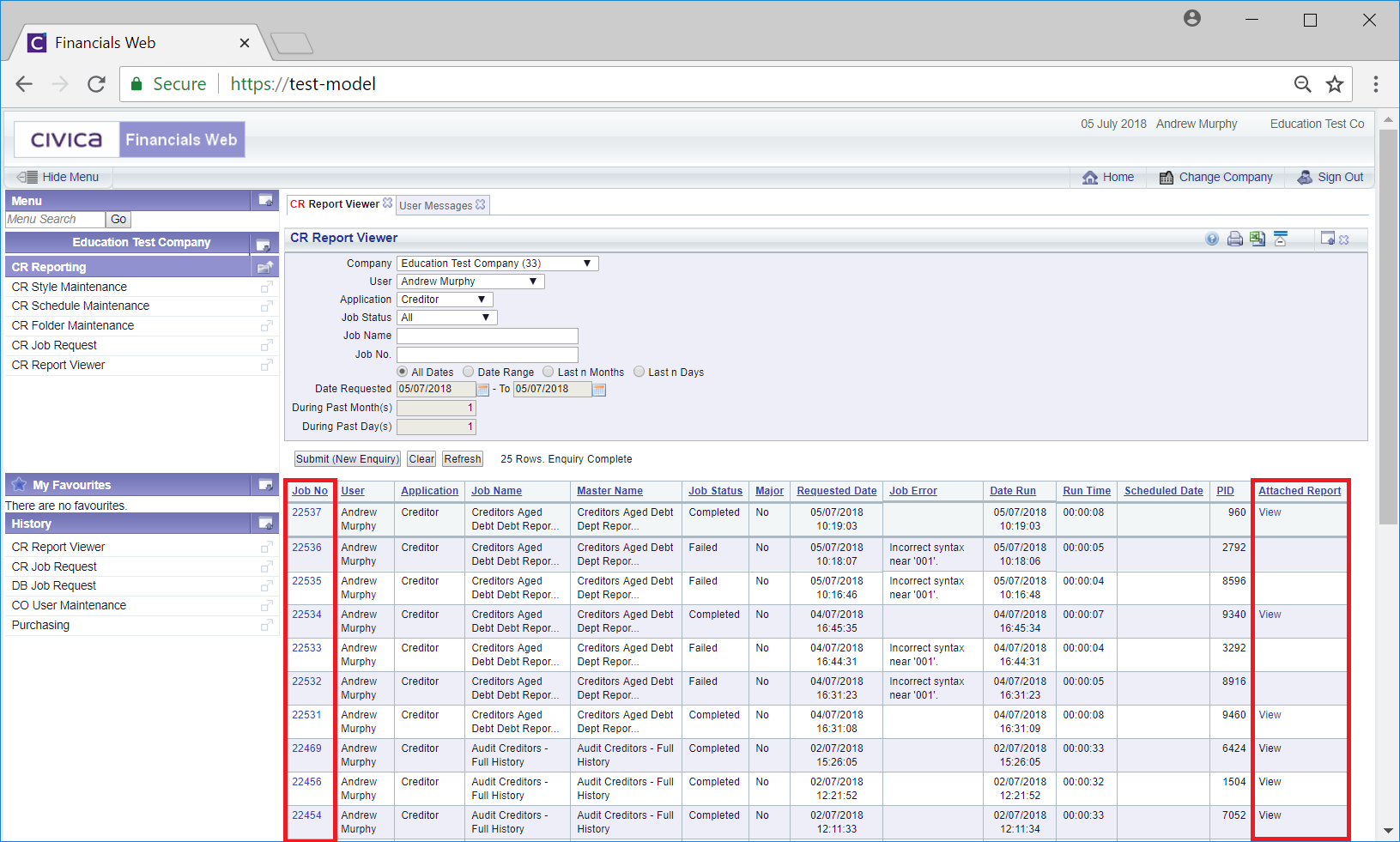The width and height of the screenshot is (1400, 842).
Task: Select the Last n Days option
Action: coord(639,372)
